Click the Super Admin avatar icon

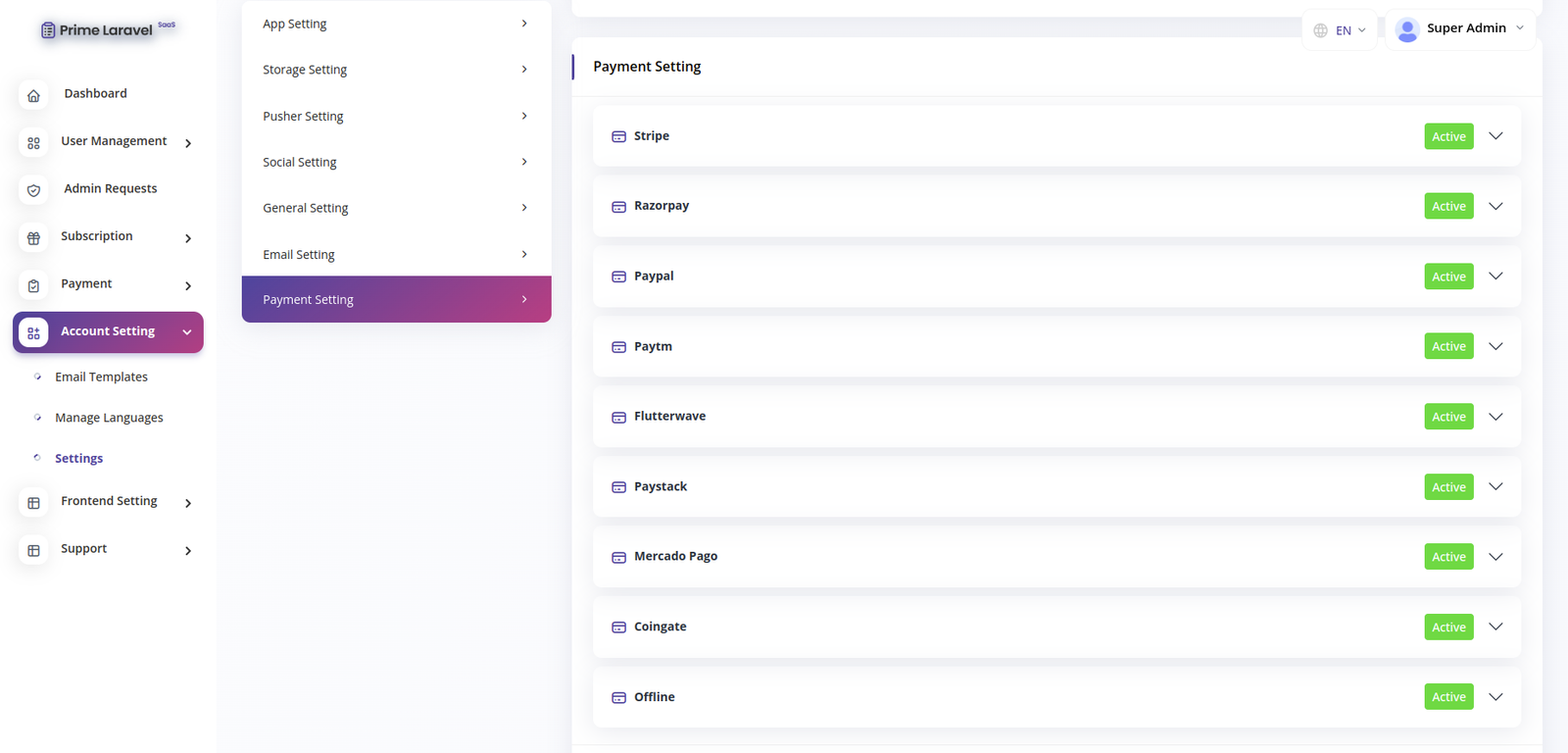(1407, 29)
